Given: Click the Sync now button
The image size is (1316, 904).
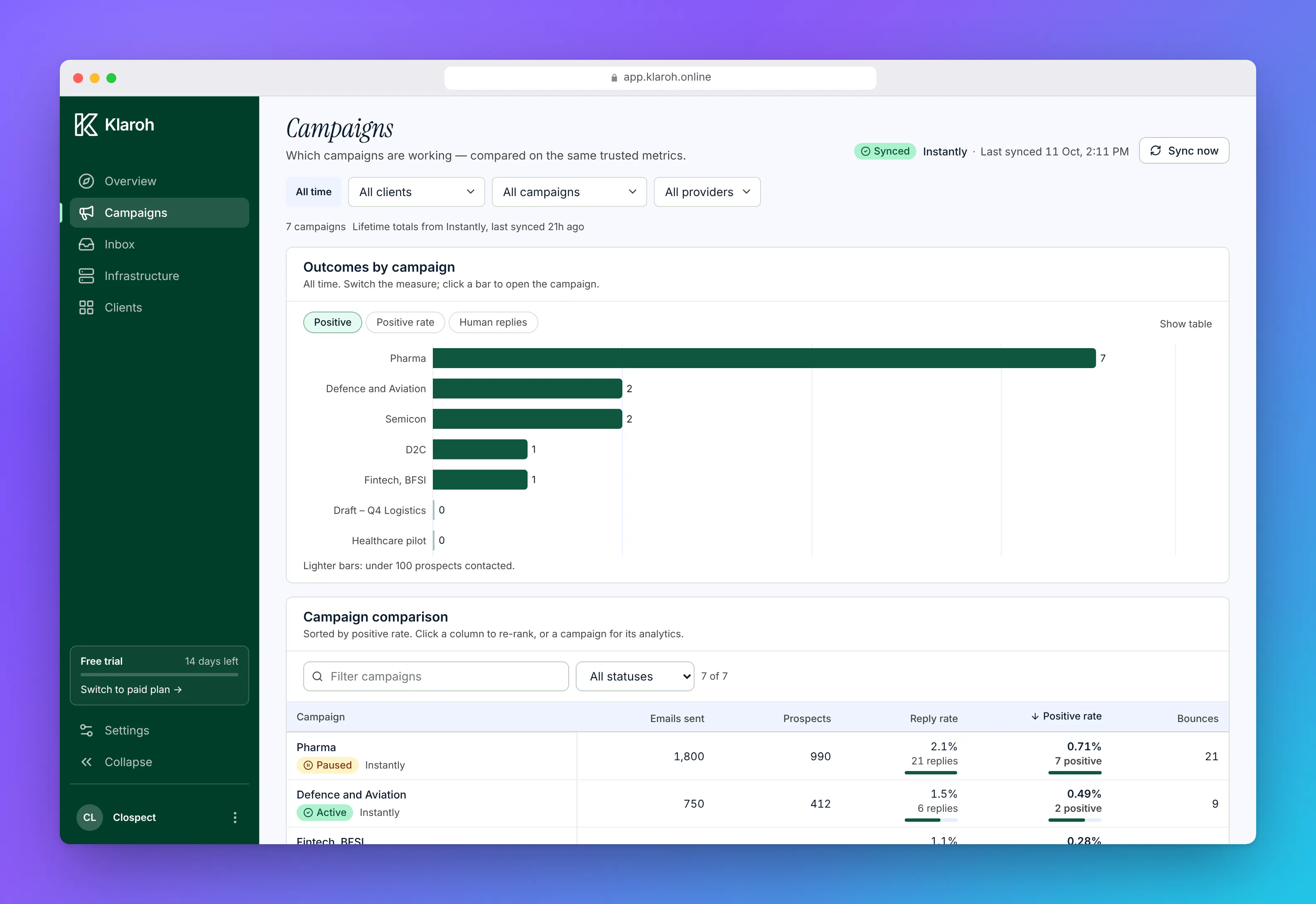Looking at the screenshot, I should pyautogui.click(x=1184, y=151).
